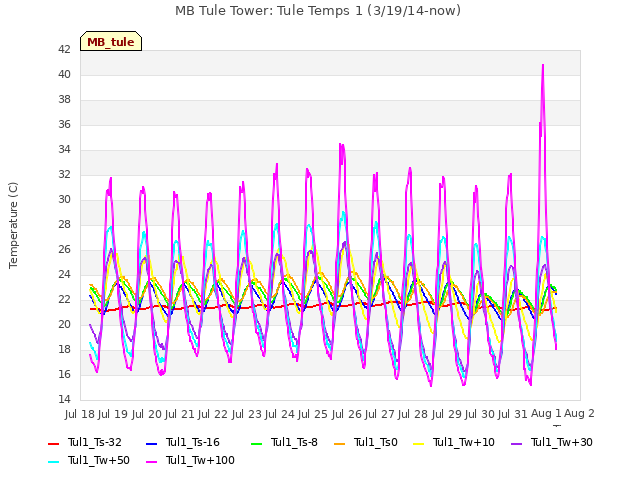The height and width of the screenshot is (480, 640).
Task: Click the Temperature (C) axis label
Action: tap(13, 225)
